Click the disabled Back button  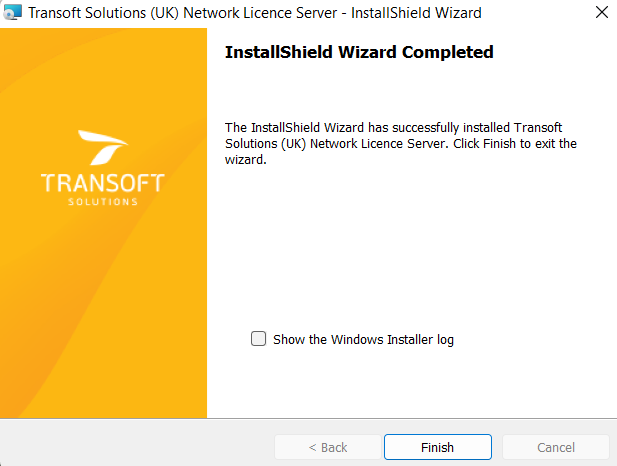pyautogui.click(x=328, y=447)
